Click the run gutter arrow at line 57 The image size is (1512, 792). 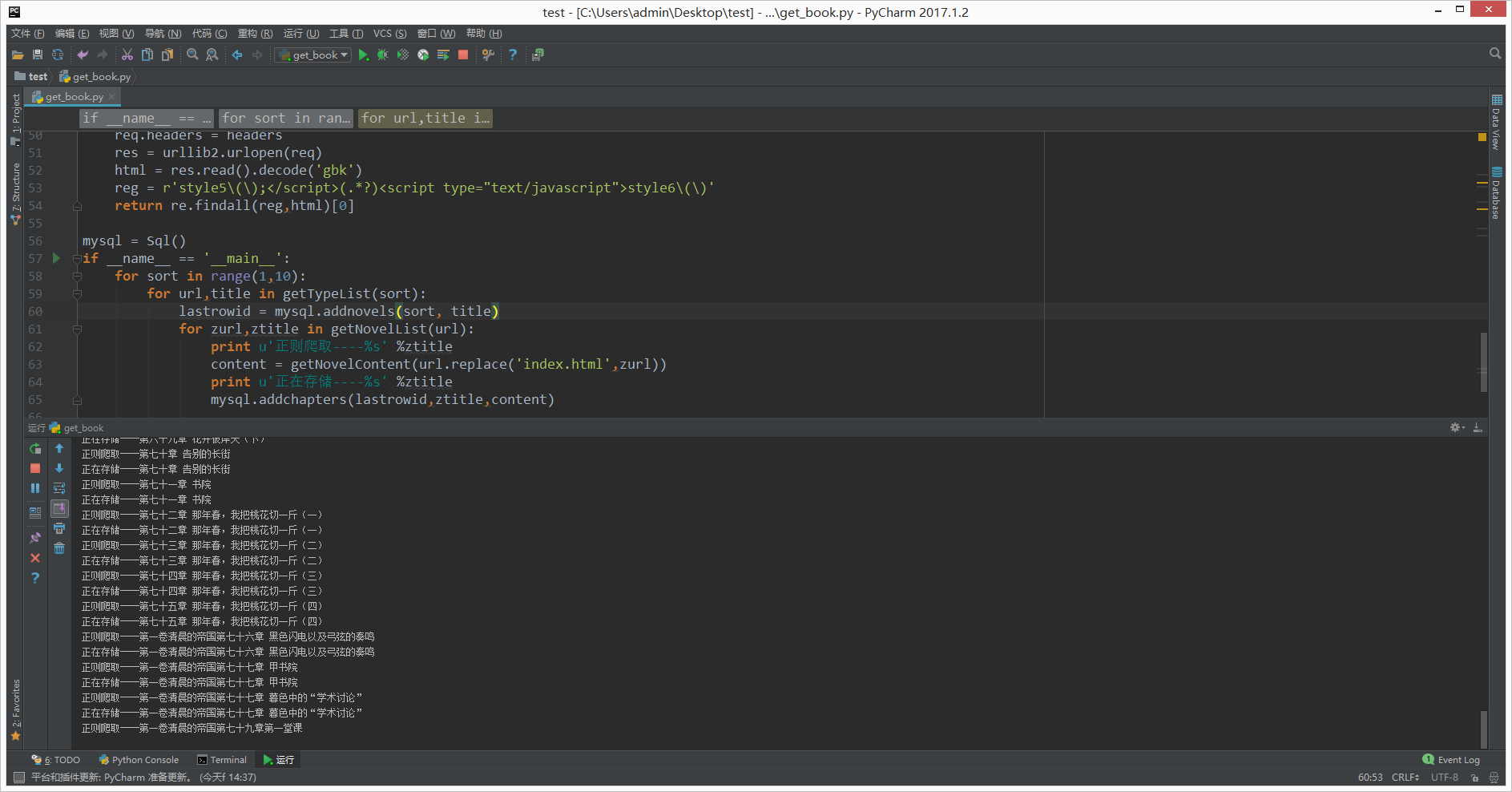click(56, 258)
